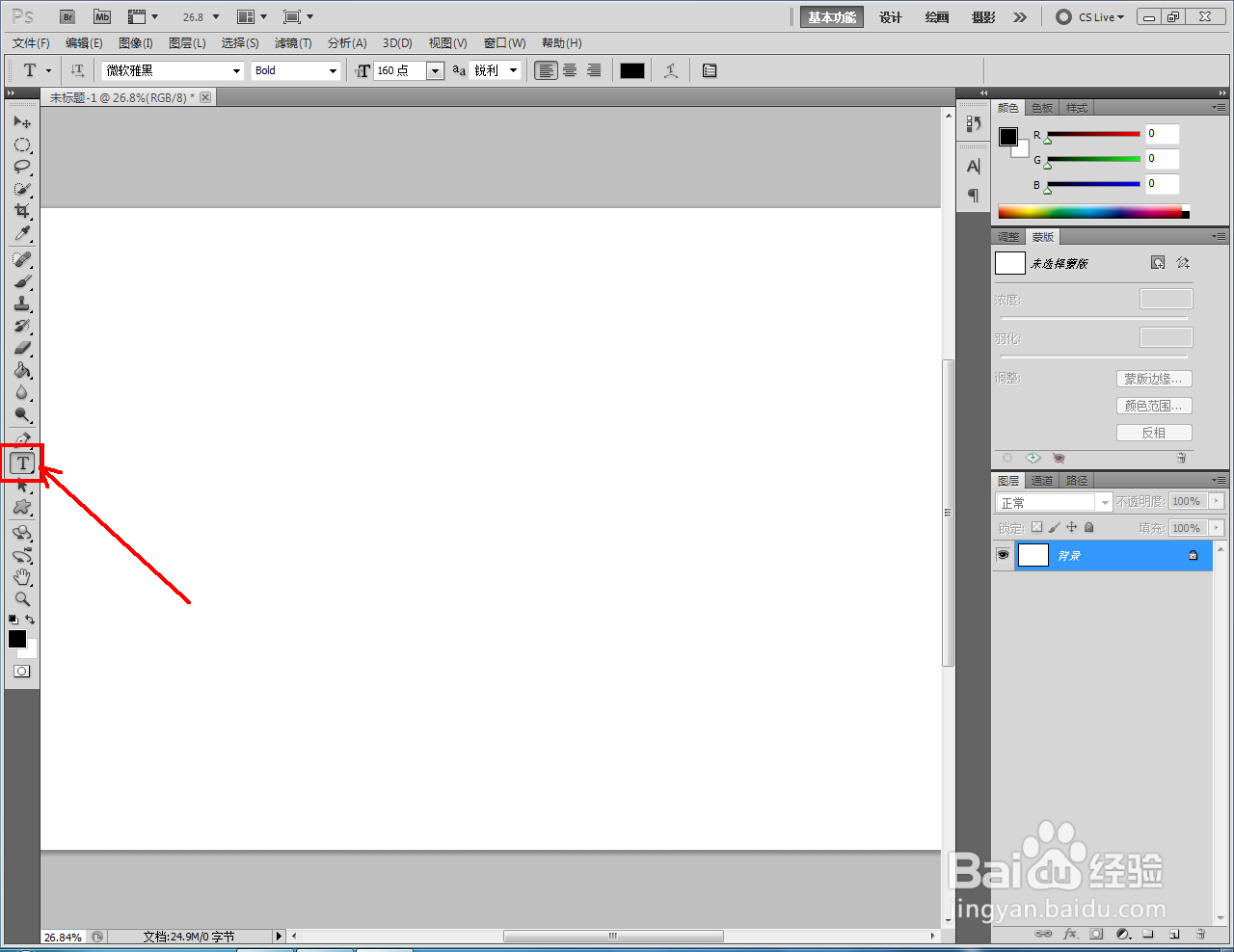Select the Zoom tool
1234x952 pixels.
tap(22, 599)
